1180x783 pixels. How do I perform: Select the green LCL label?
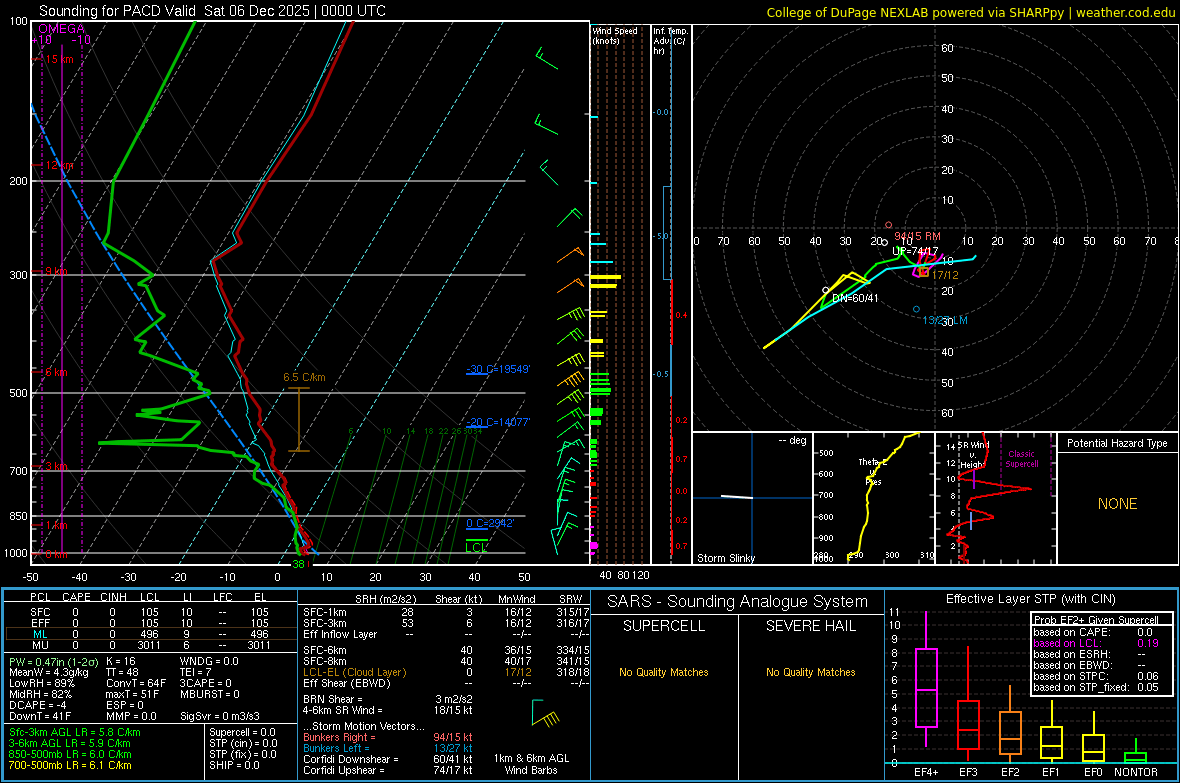click(x=476, y=547)
